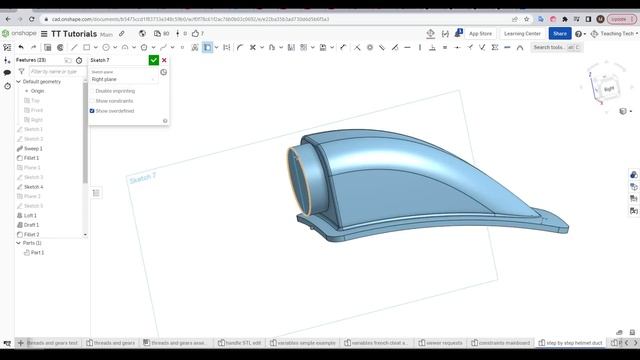Viewport: 640px width, 360px height.
Task: Switch to the threads and gears tab
Action: coord(111,343)
